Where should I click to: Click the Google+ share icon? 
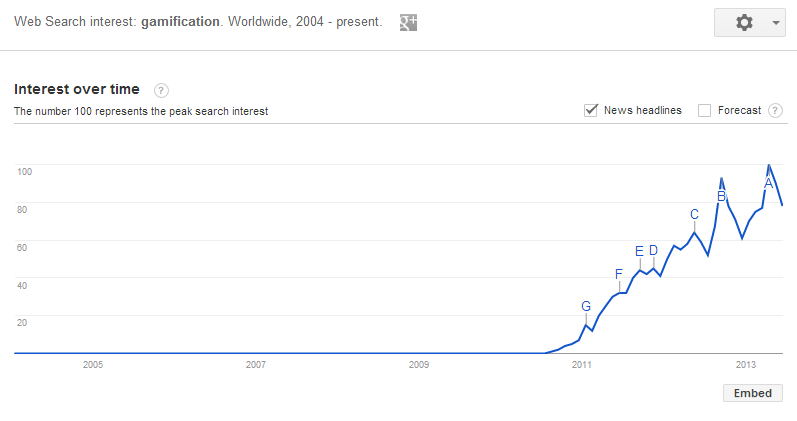coord(408,22)
